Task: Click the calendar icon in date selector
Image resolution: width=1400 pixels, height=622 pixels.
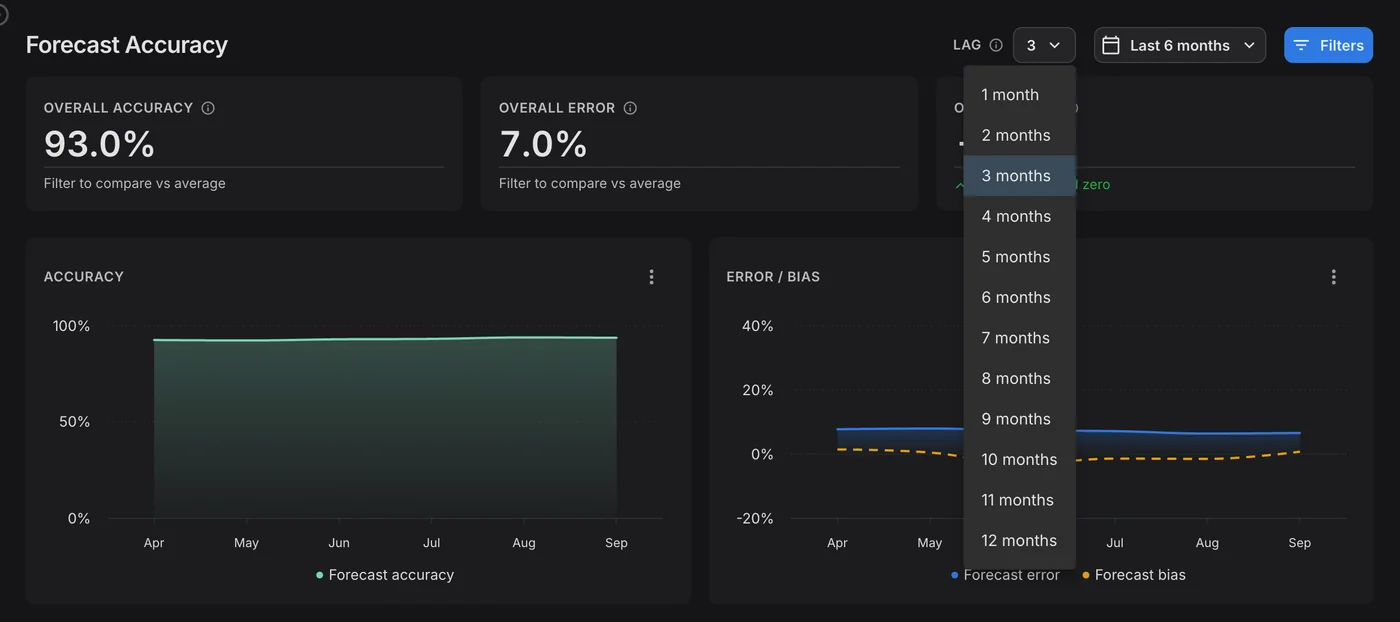Action: click(x=1110, y=45)
